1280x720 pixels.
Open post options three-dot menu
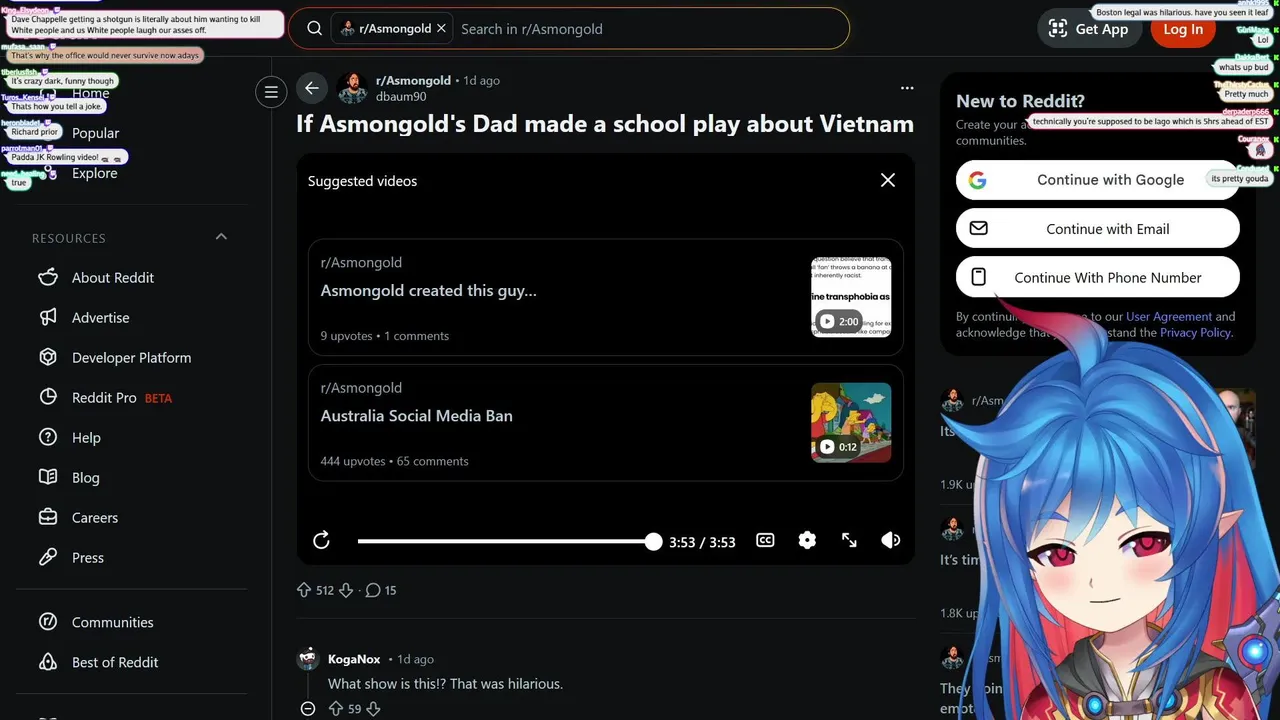(907, 88)
